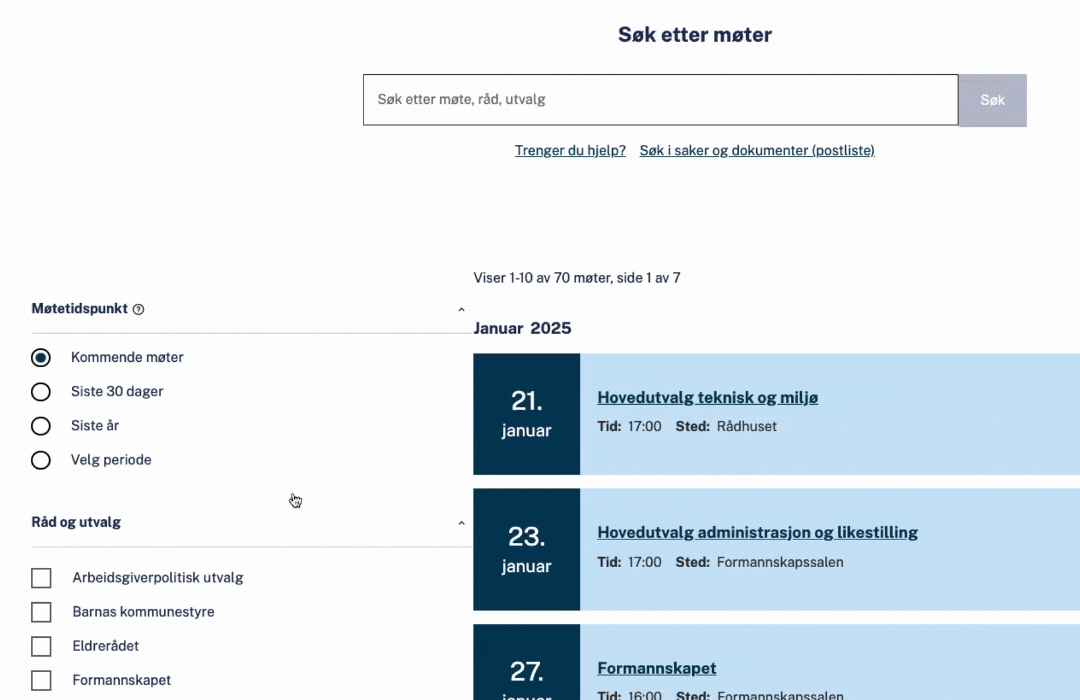Open Søk i saker og dokumenter link
This screenshot has height=700, width=1080.
tap(757, 151)
